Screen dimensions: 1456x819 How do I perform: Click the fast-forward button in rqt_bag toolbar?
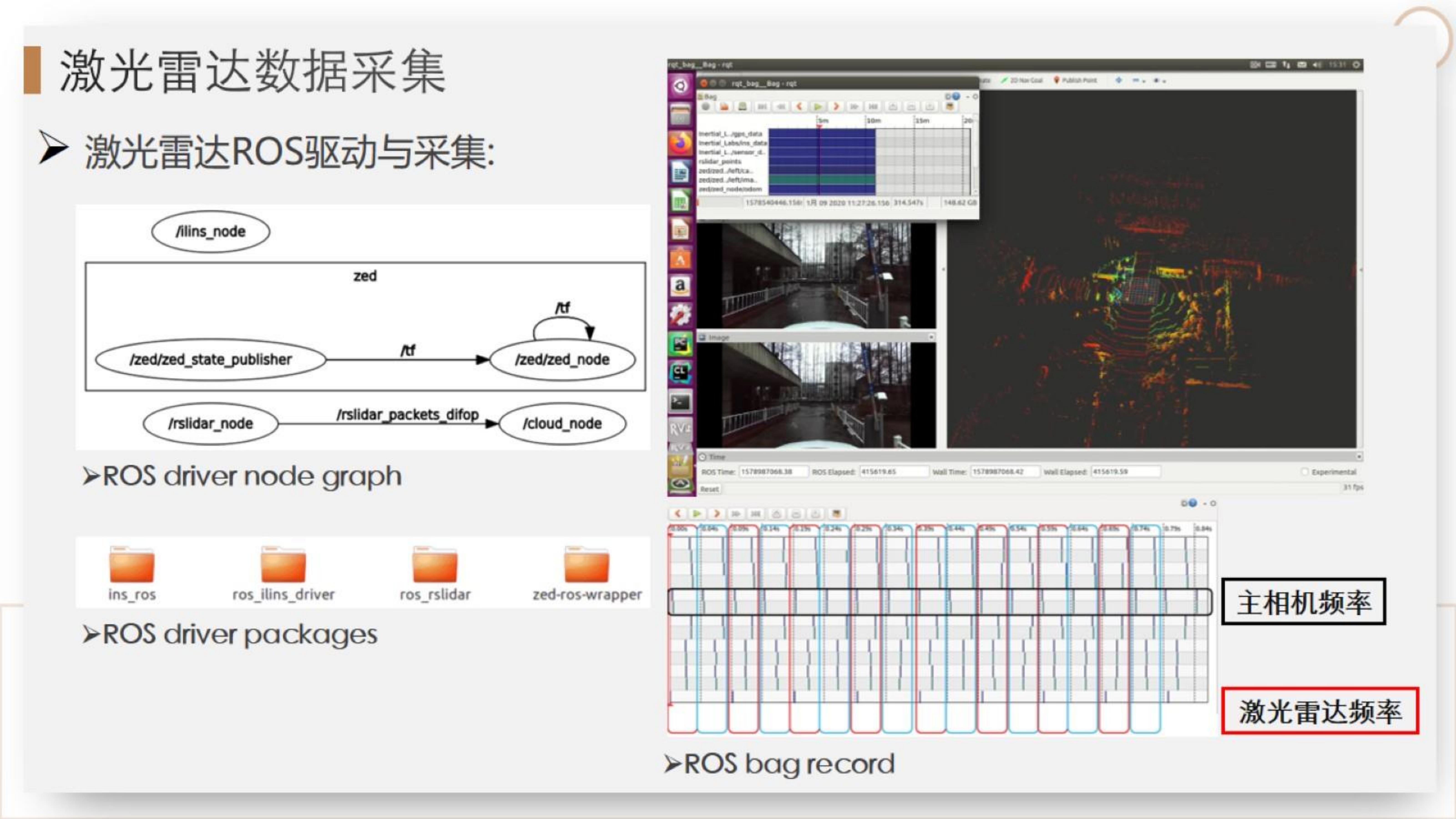(x=855, y=107)
